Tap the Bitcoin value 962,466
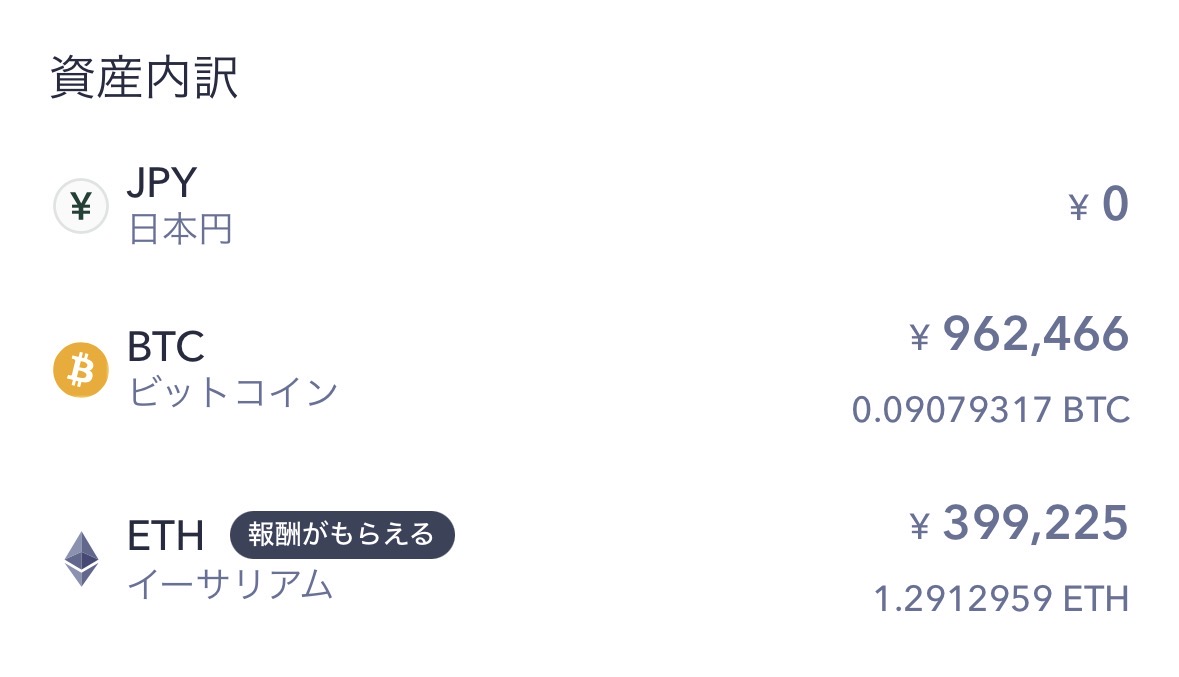Screen dimensions: 1179x677 point(1035,334)
